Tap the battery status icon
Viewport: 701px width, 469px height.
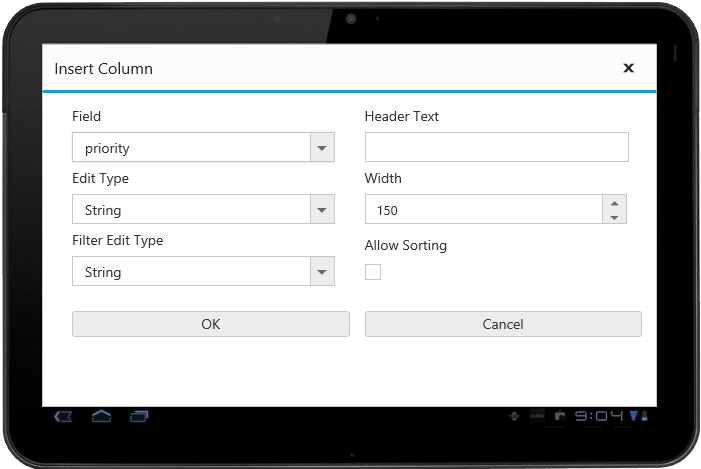click(645, 417)
